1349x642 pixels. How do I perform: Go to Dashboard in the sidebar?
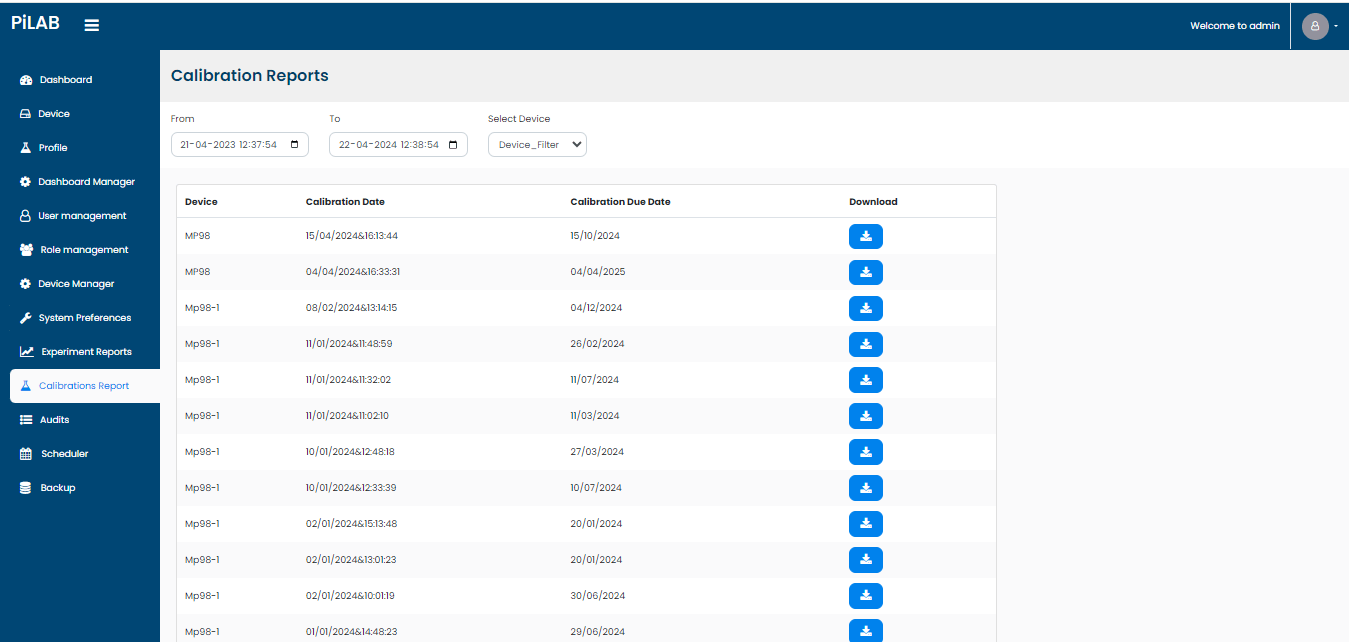(x=65, y=80)
